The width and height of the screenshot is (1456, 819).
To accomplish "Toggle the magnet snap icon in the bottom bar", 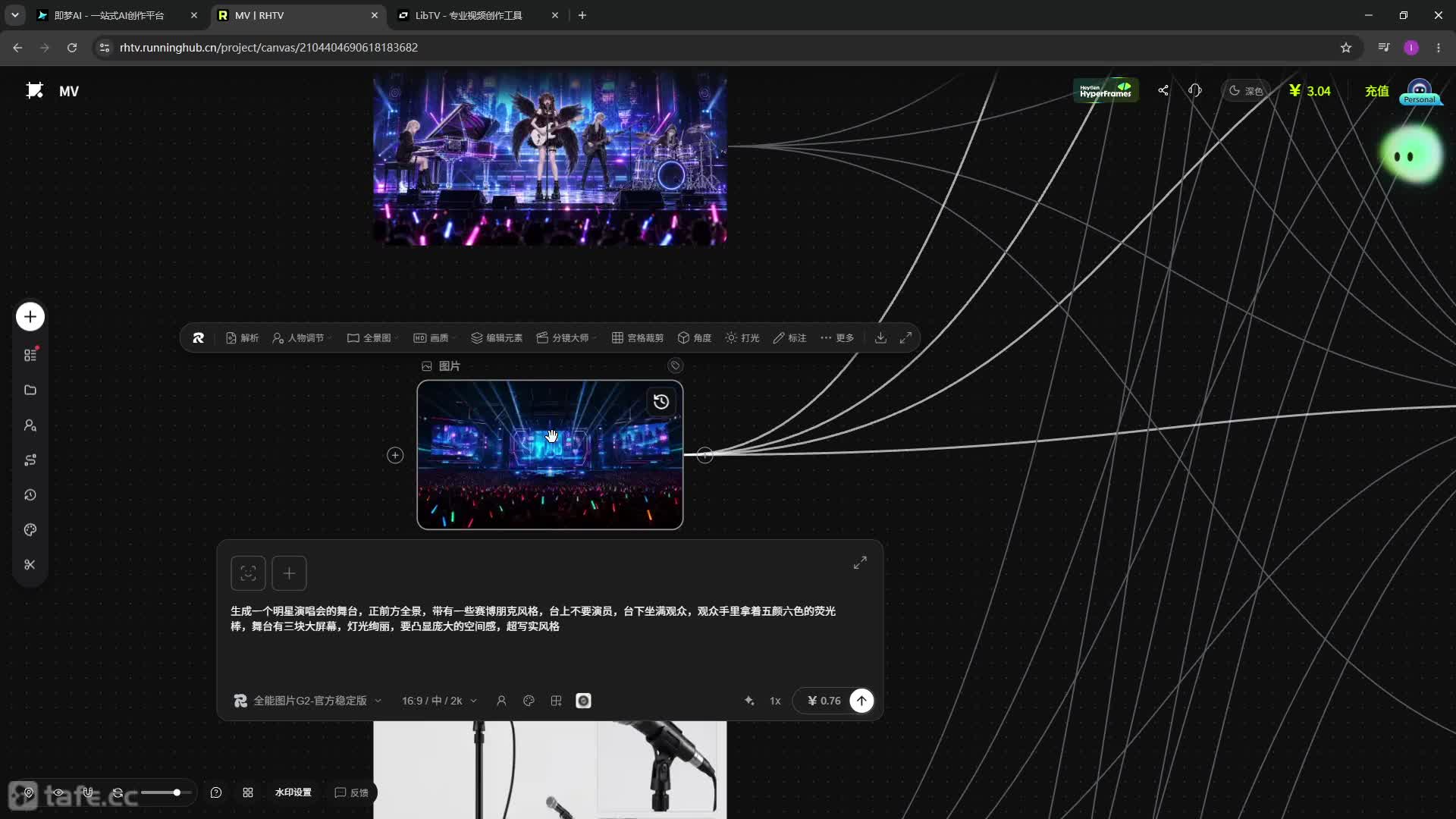I will click(88, 792).
